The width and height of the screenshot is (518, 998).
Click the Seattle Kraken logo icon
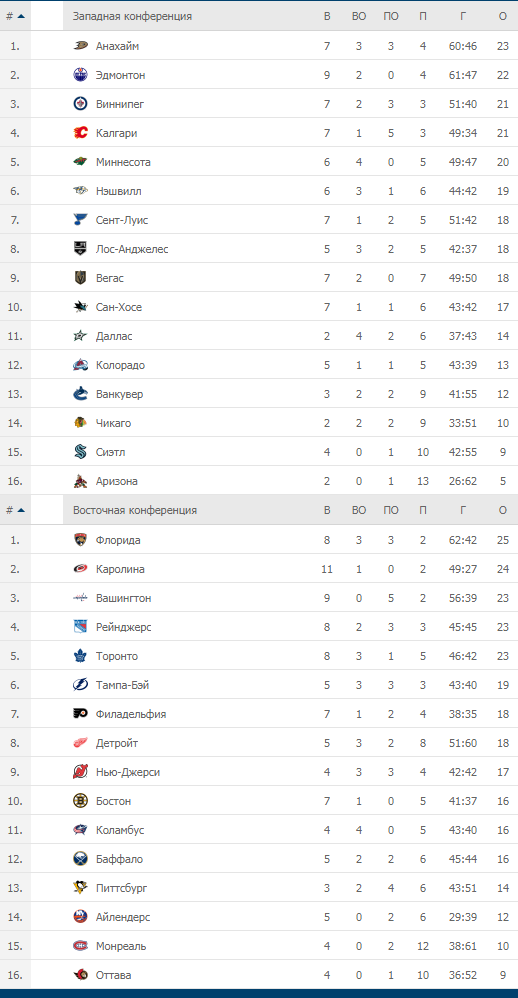pyautogui.click(x=80, y=452)
